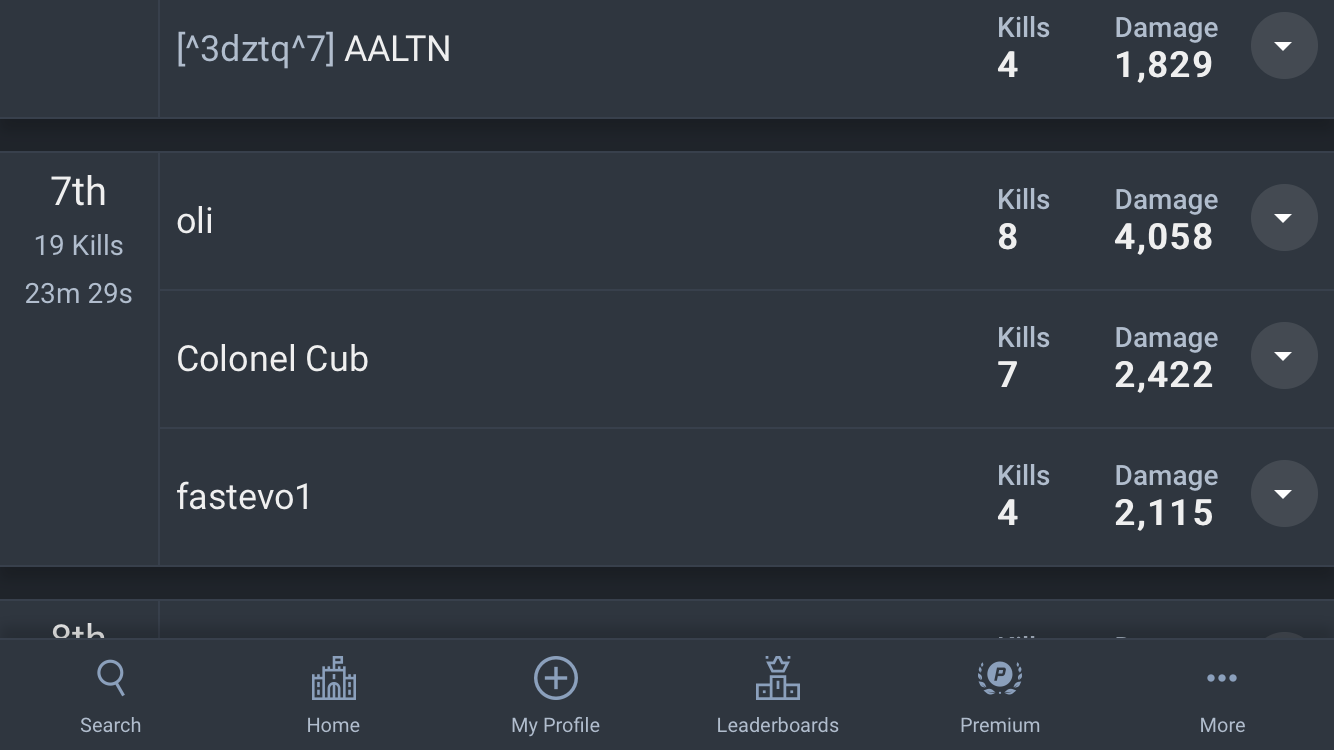Tap oli's Damage 4,058 stat
Screen dimensions: 1334x750
pyautogui.click(x=1166, y=219)
